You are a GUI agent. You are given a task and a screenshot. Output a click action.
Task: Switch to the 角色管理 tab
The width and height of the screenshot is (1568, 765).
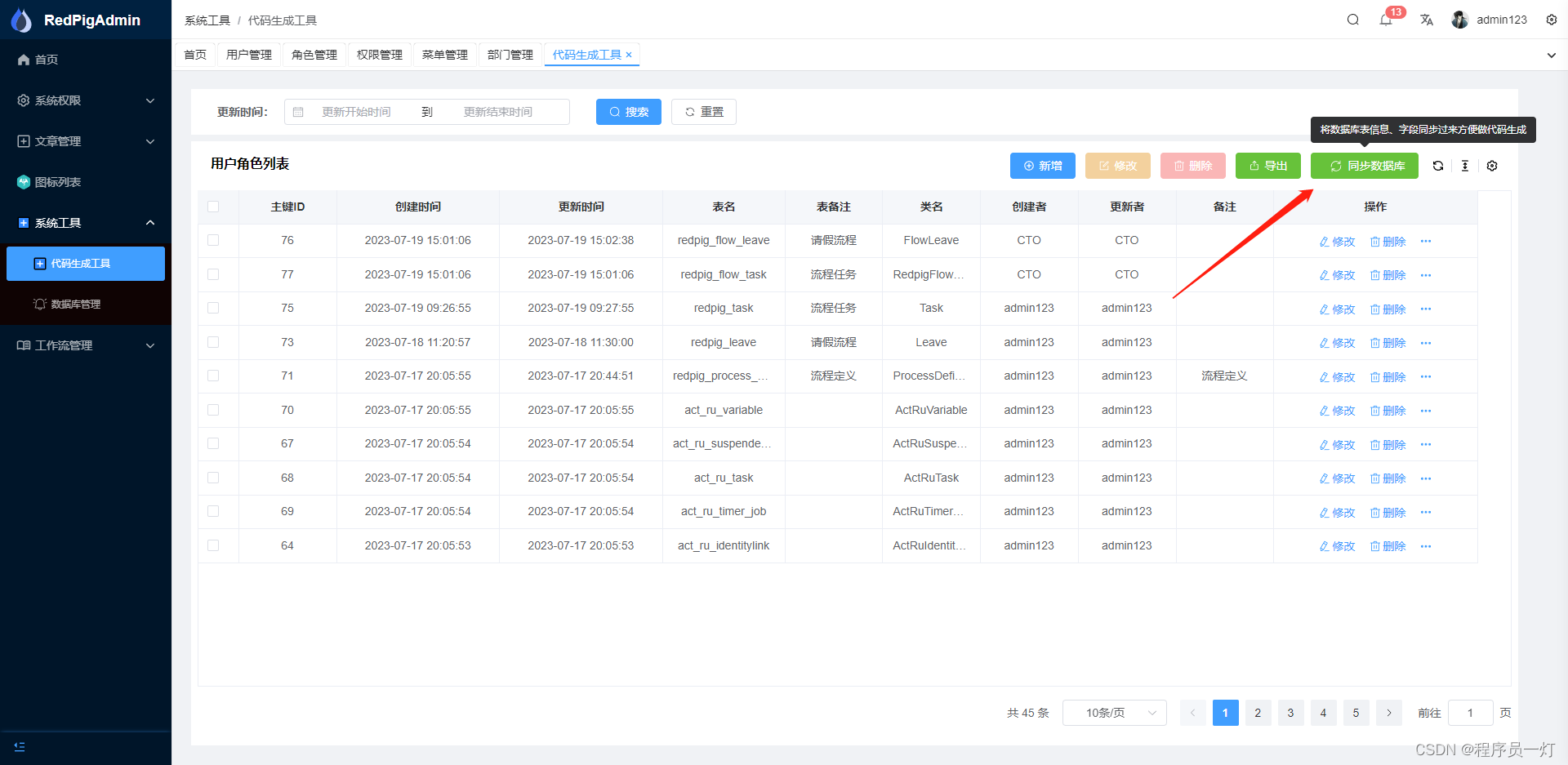[x=314, y=55]
